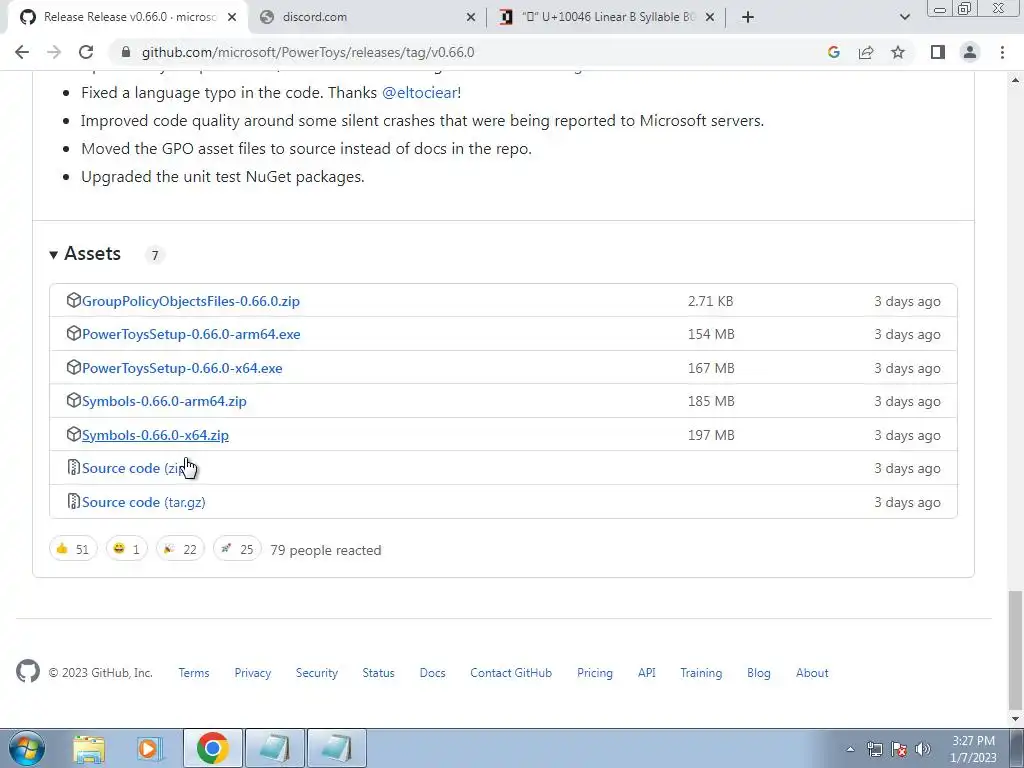Viewport: 1024px width, 768px height.
Task: Close the Linear B Syllable tab
Action: click(710, 17)
